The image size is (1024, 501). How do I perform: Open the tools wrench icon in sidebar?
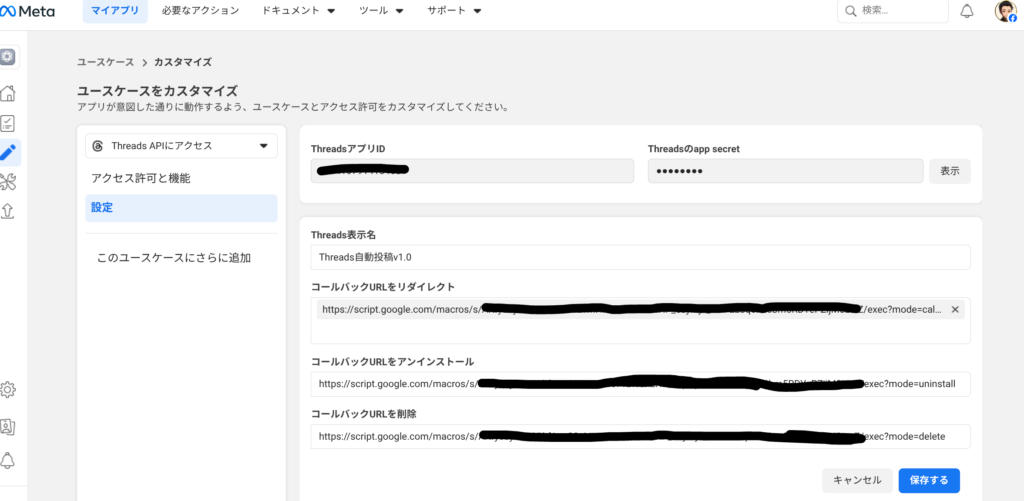[8, 181]
